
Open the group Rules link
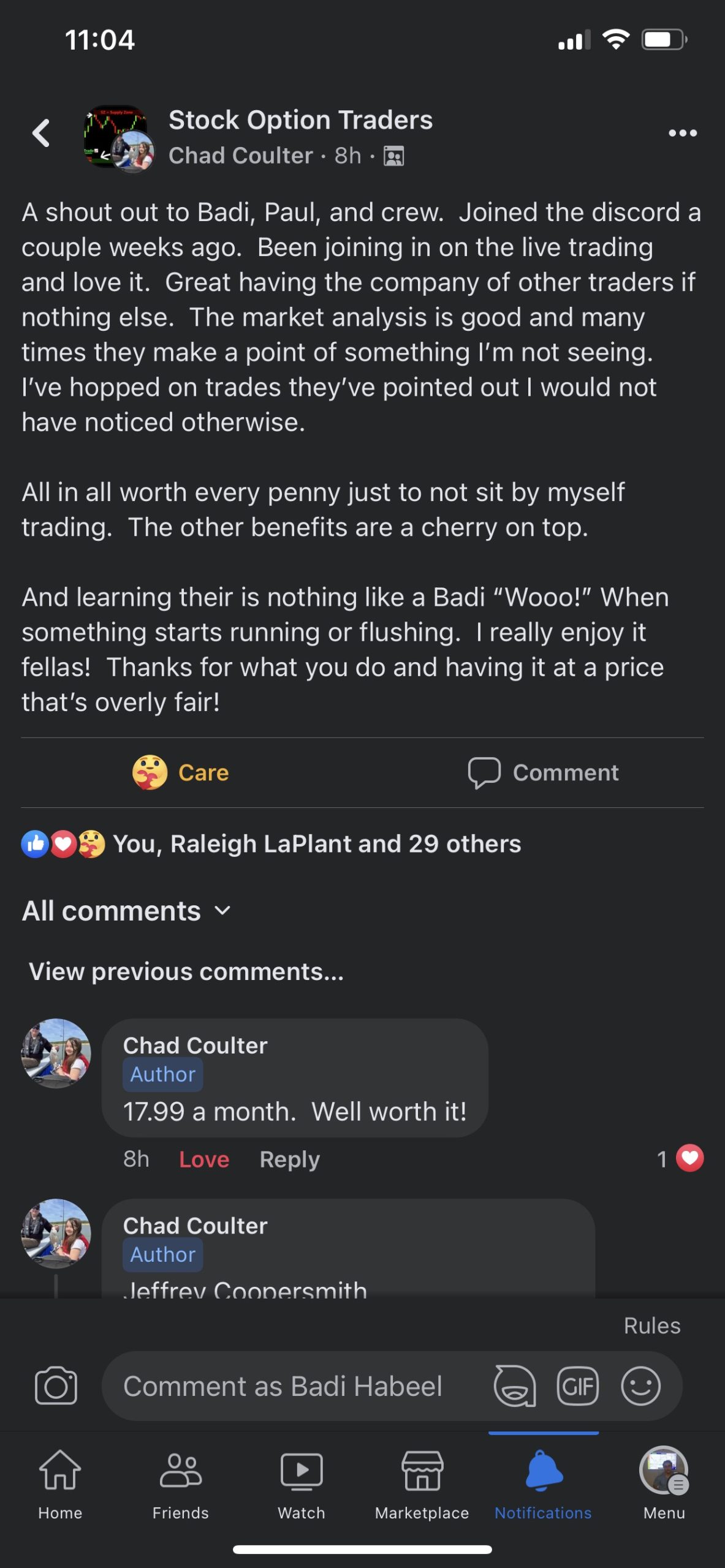tap(651, 1326)
